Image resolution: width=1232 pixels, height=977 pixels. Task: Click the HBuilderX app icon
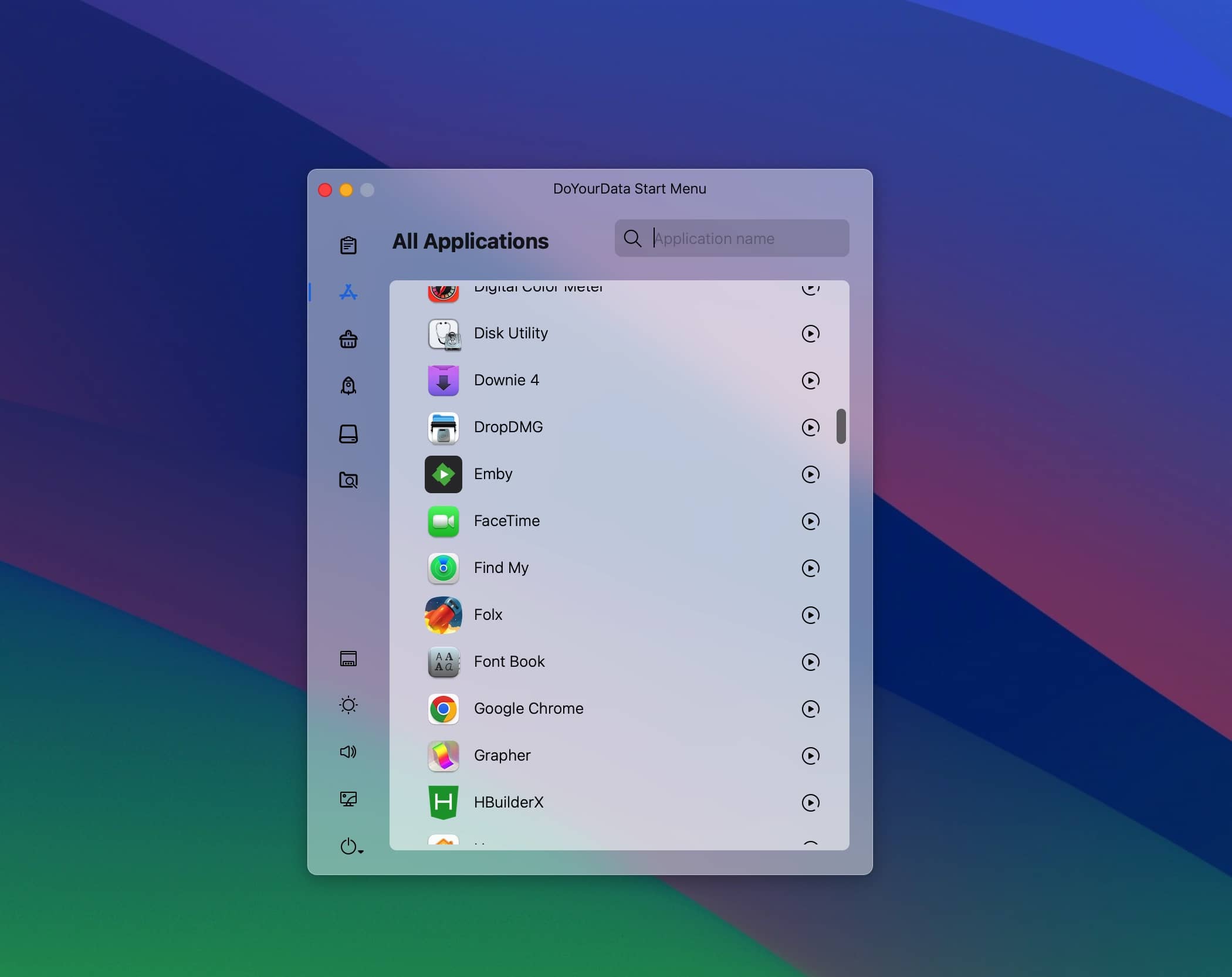pyautogui.click(x=444, y=803)
